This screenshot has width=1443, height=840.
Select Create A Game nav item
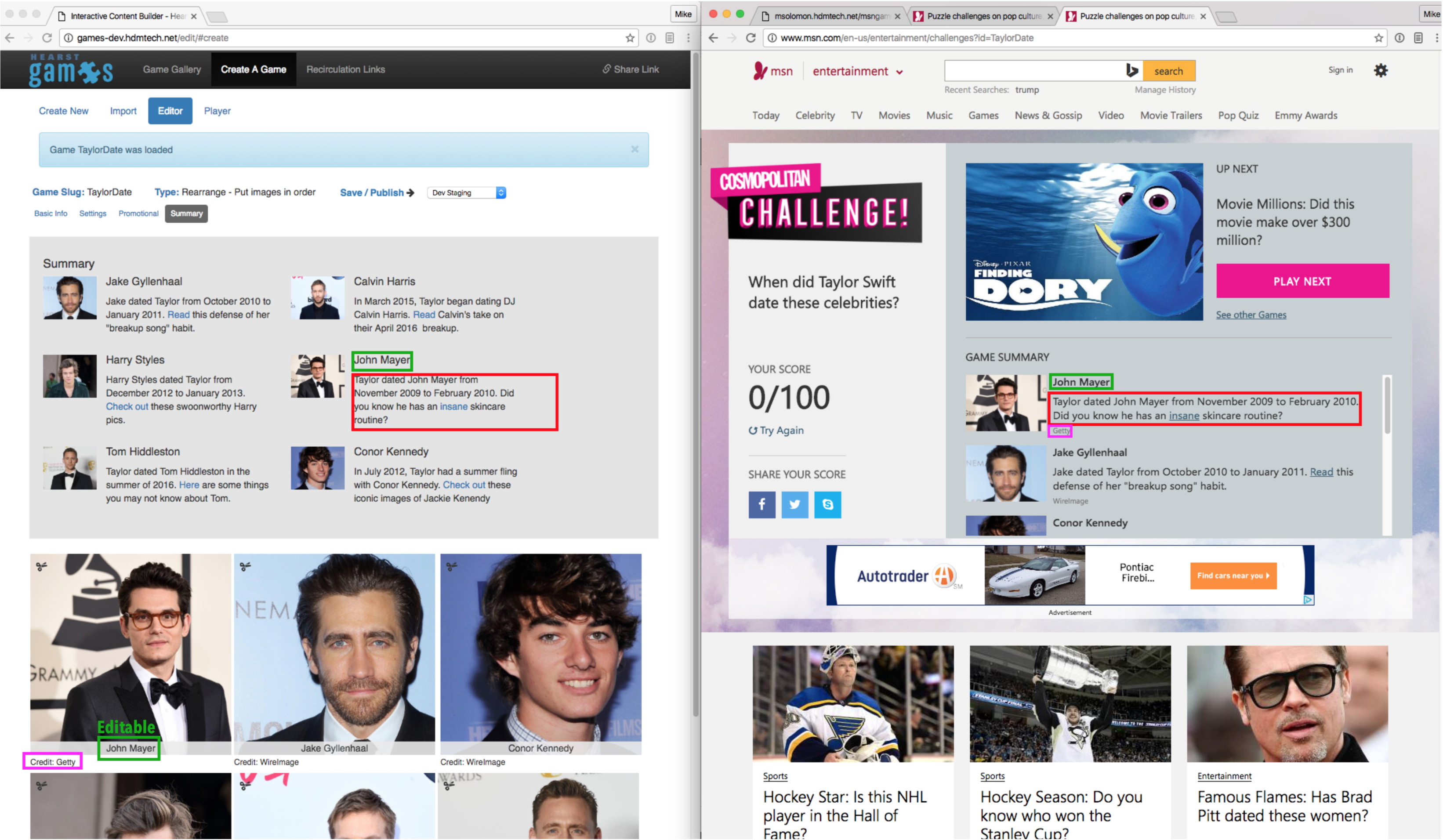point(254,69)
